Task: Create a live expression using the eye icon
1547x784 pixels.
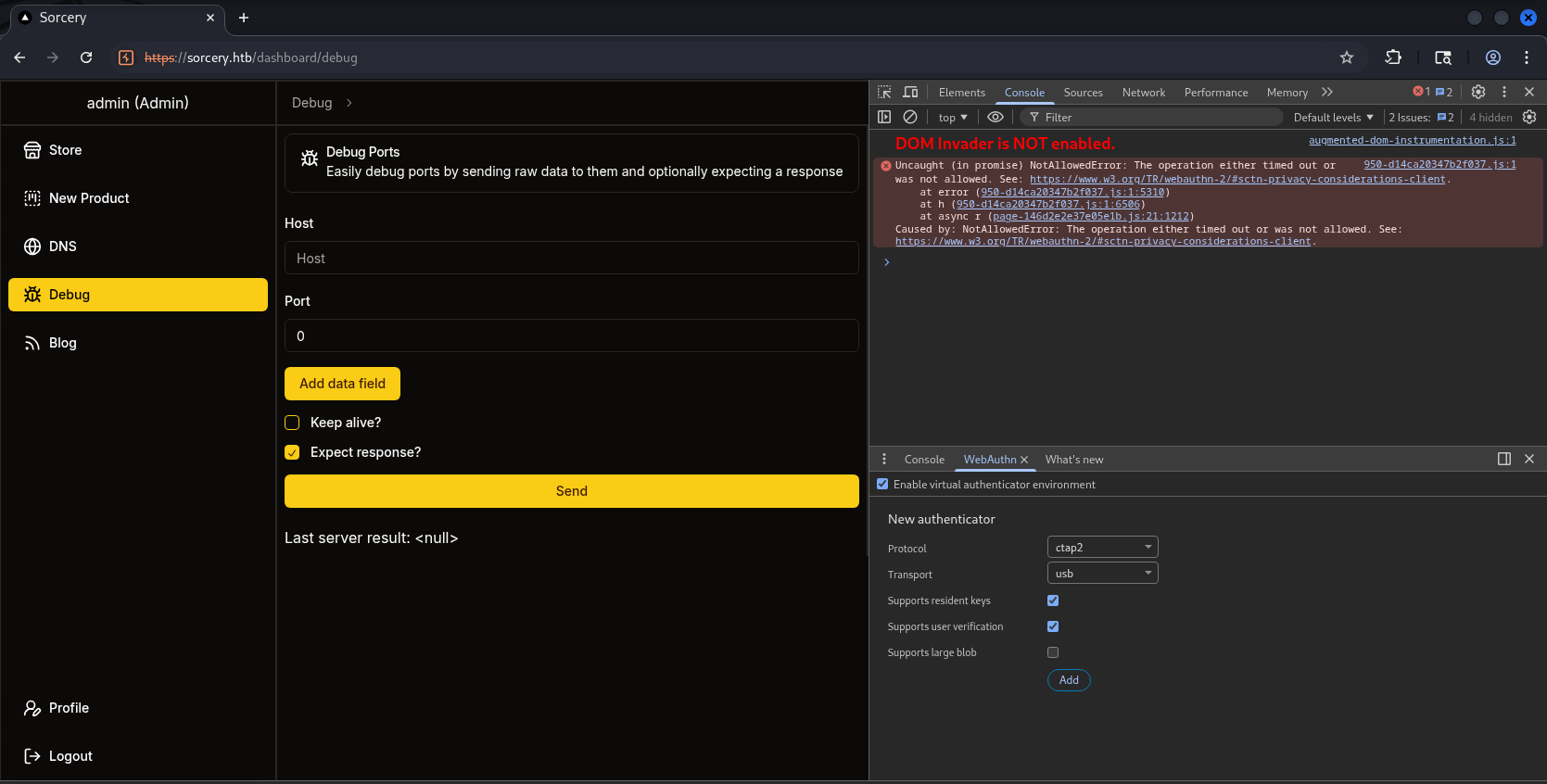Action: (995, 117)
